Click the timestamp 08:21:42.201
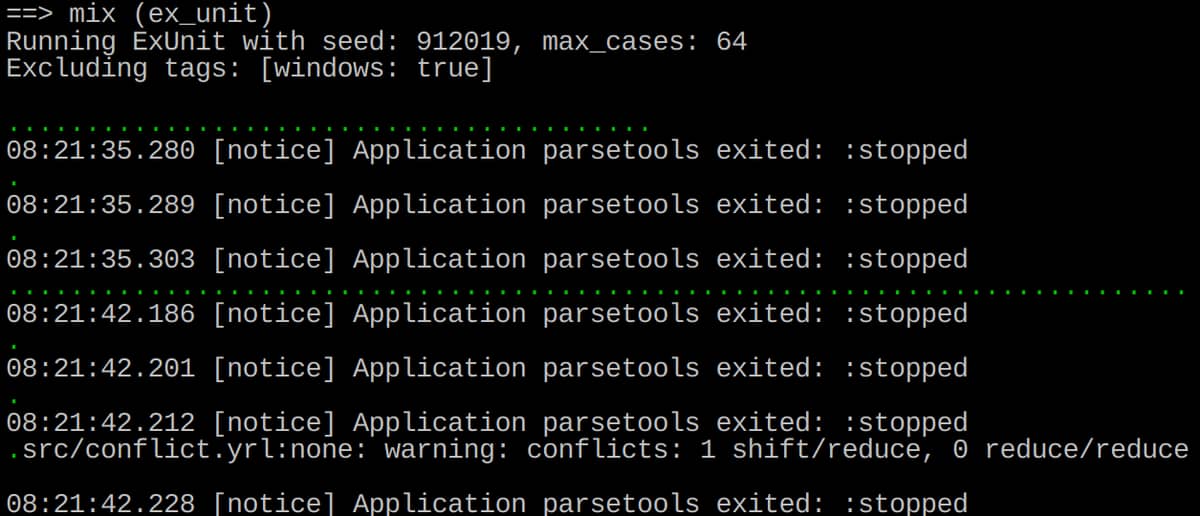The image size is (1200, 516). (x=100, y=368)
